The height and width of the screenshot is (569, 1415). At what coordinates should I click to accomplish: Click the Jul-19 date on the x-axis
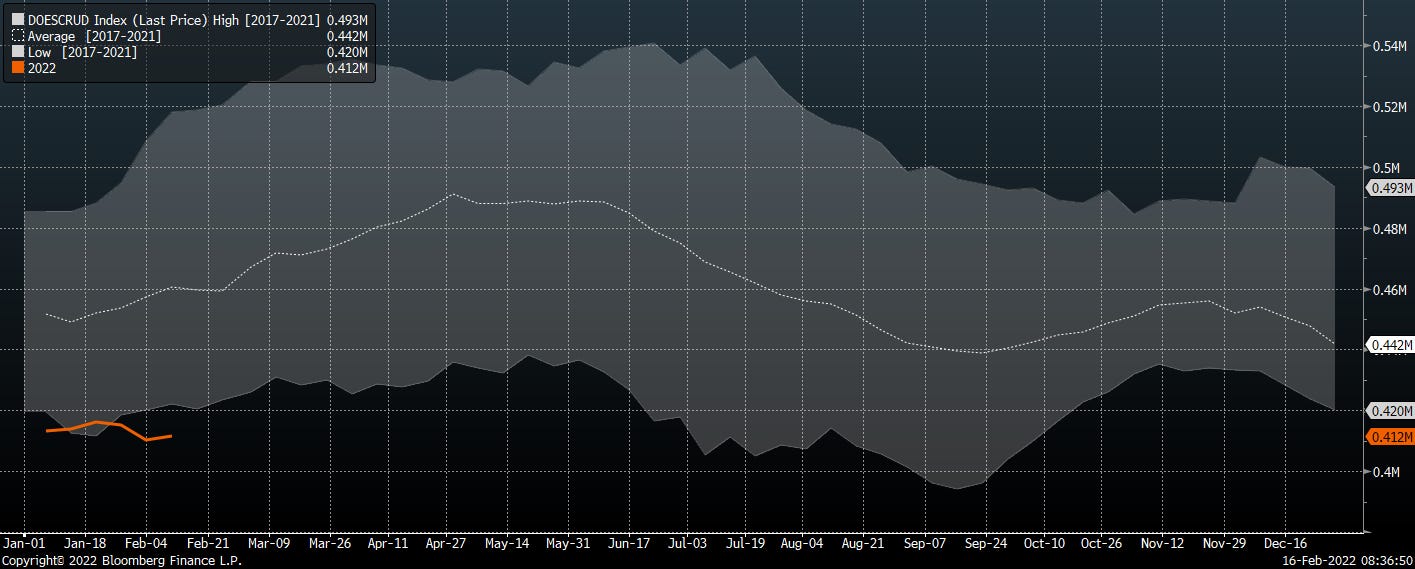(x=744, y=543)
